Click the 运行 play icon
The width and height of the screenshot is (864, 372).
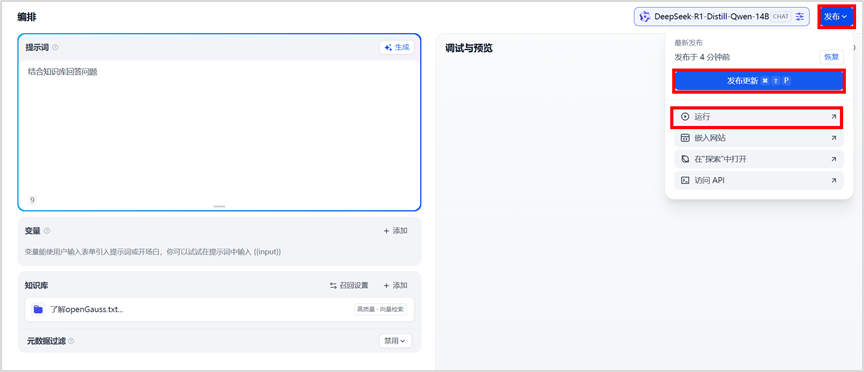[x=685, y=117]
